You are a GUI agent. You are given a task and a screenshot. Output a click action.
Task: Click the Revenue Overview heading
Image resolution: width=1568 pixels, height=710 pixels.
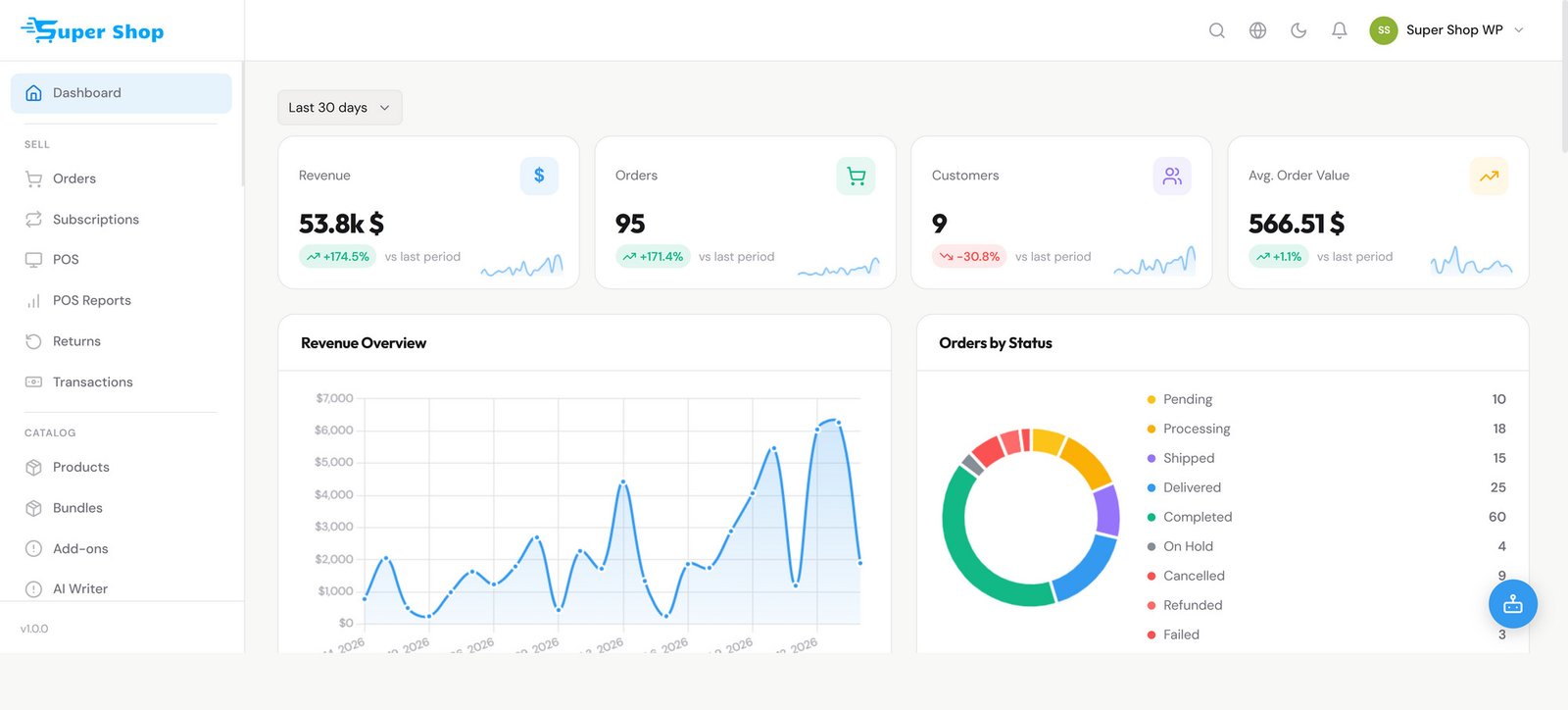pos(364,343)
